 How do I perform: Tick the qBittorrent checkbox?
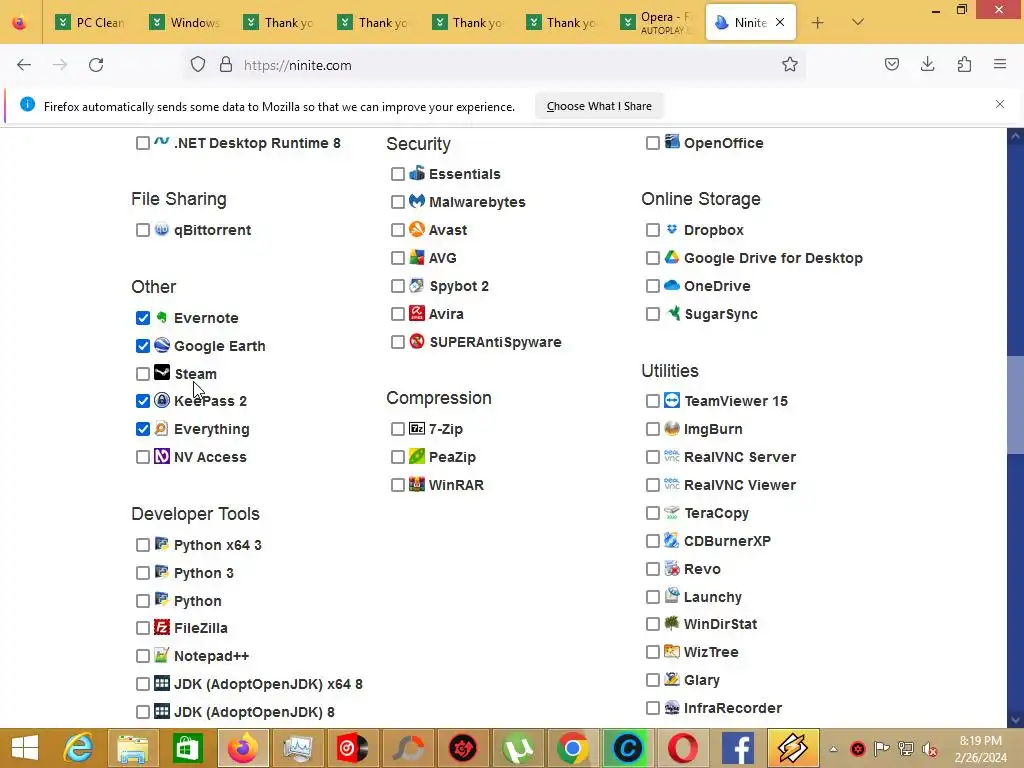point(142,230)
